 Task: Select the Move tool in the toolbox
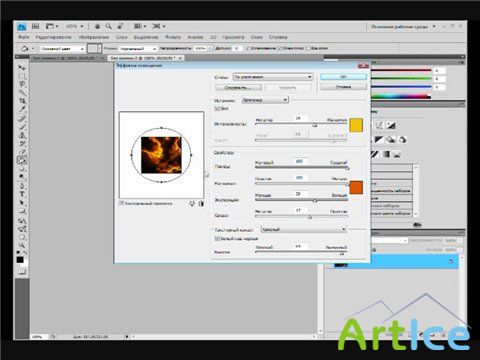(22, 68)
